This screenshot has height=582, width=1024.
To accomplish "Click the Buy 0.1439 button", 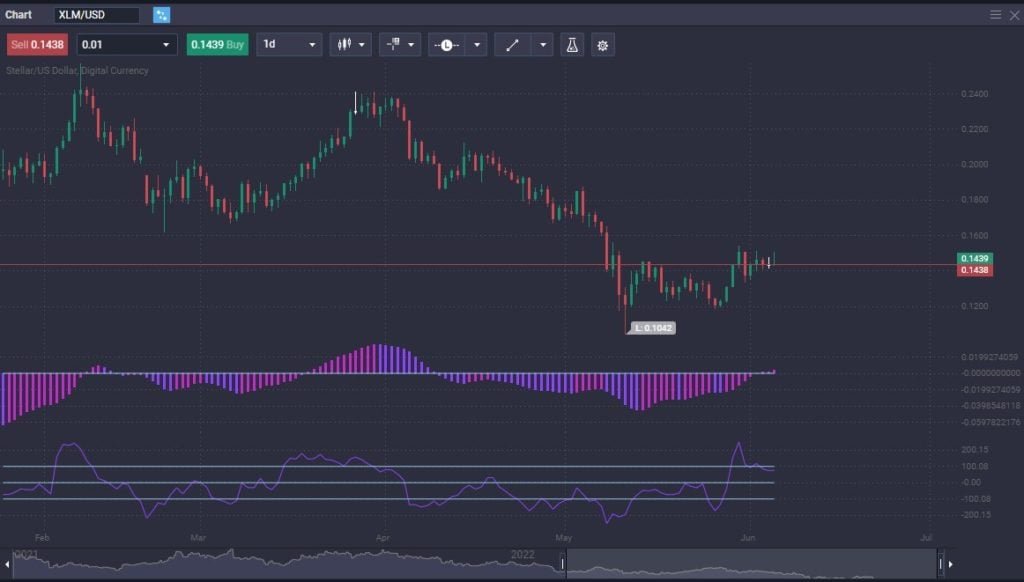I will click(x=216, y=44).
